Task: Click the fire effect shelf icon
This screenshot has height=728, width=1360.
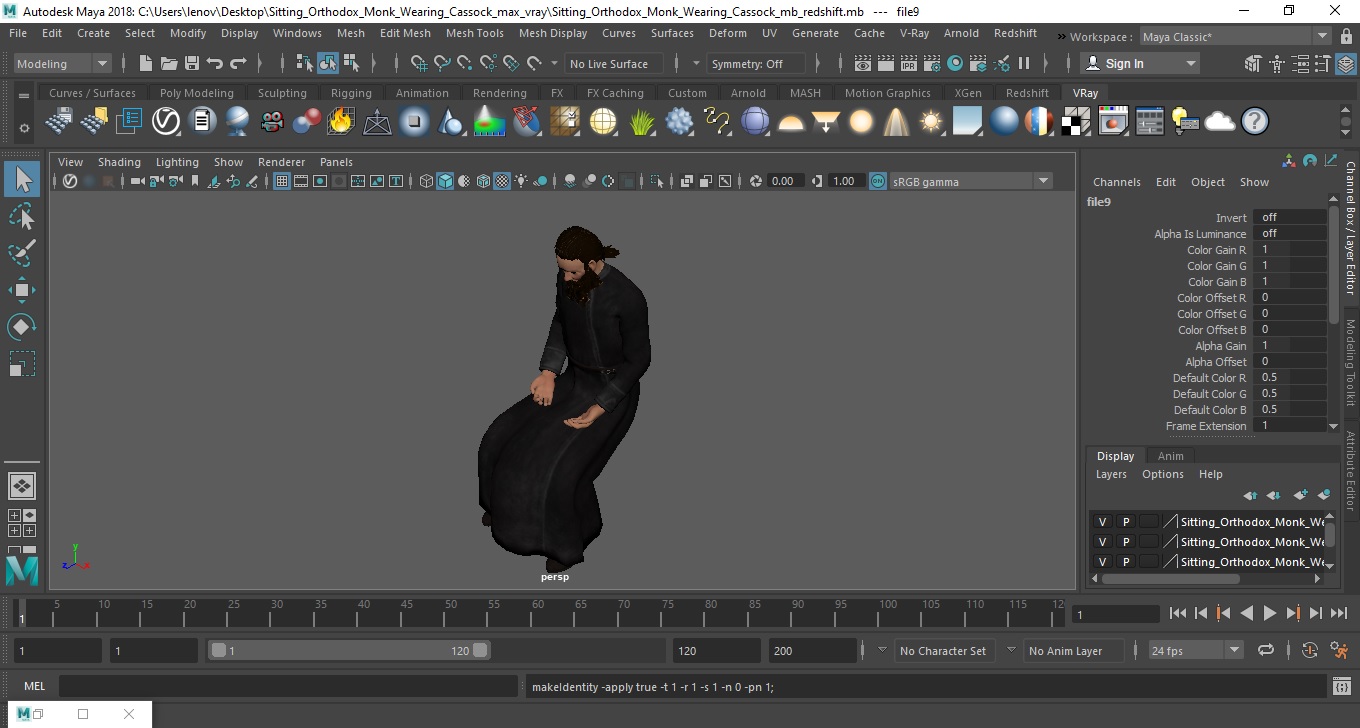Action: (341, 122)
